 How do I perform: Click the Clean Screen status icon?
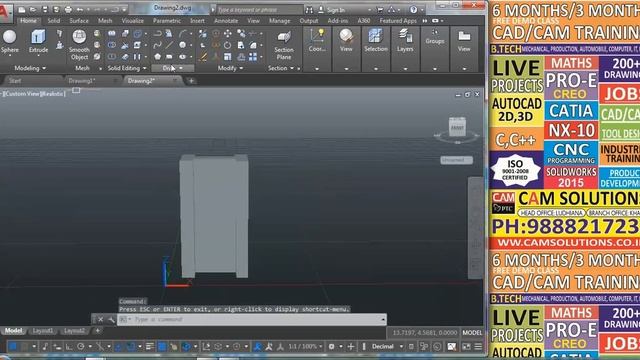click(466, 347)
